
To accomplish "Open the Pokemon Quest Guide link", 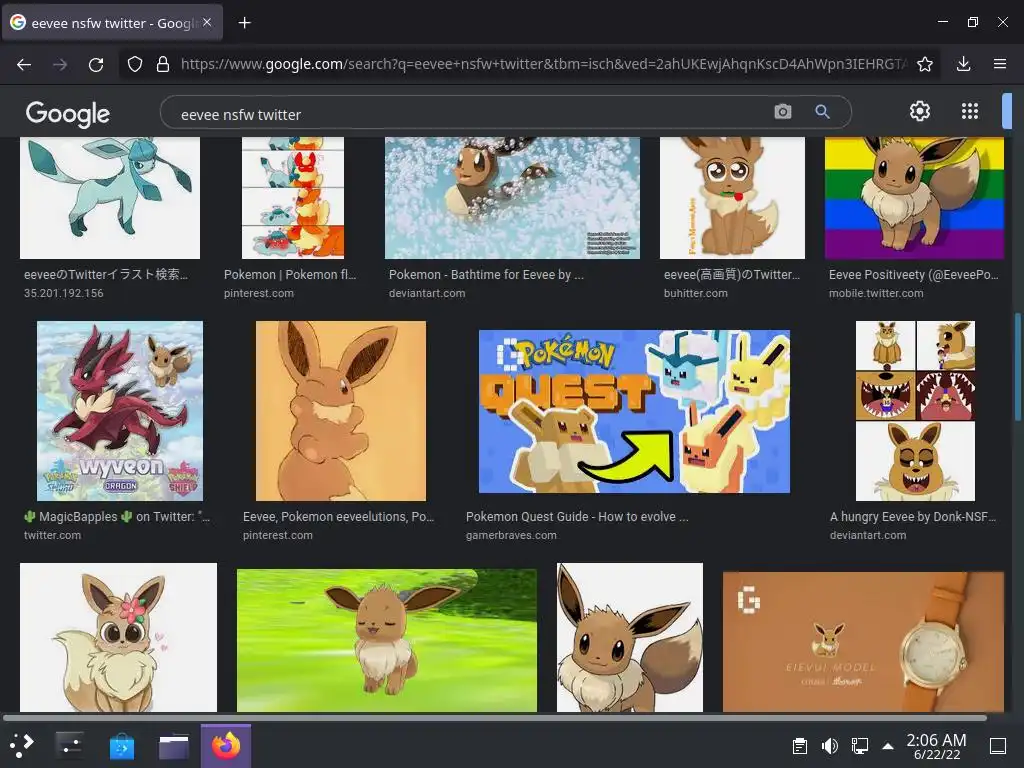I will pyautogui.click(x=577, y=517).
